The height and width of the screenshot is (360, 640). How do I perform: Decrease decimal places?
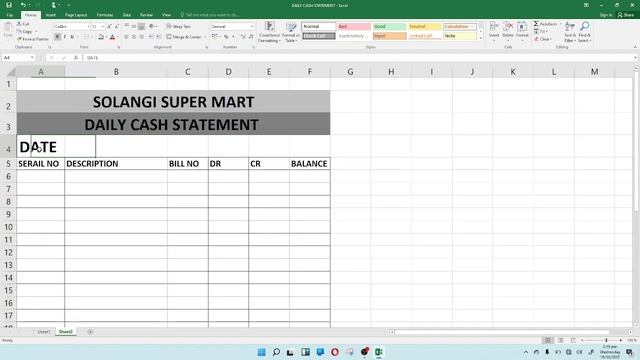coord(251,37)
